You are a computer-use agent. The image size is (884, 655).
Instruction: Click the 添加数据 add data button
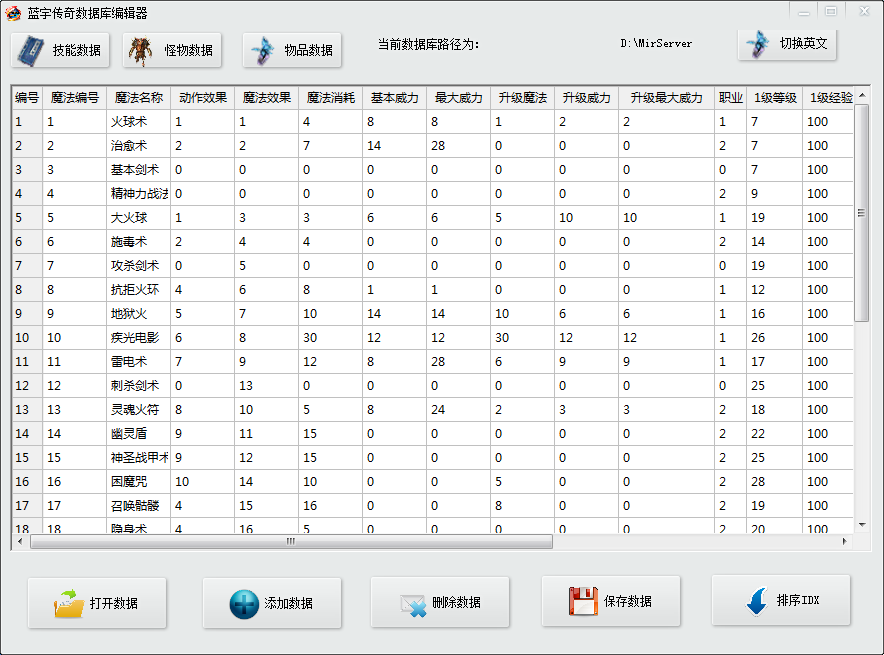pos(272,603)
